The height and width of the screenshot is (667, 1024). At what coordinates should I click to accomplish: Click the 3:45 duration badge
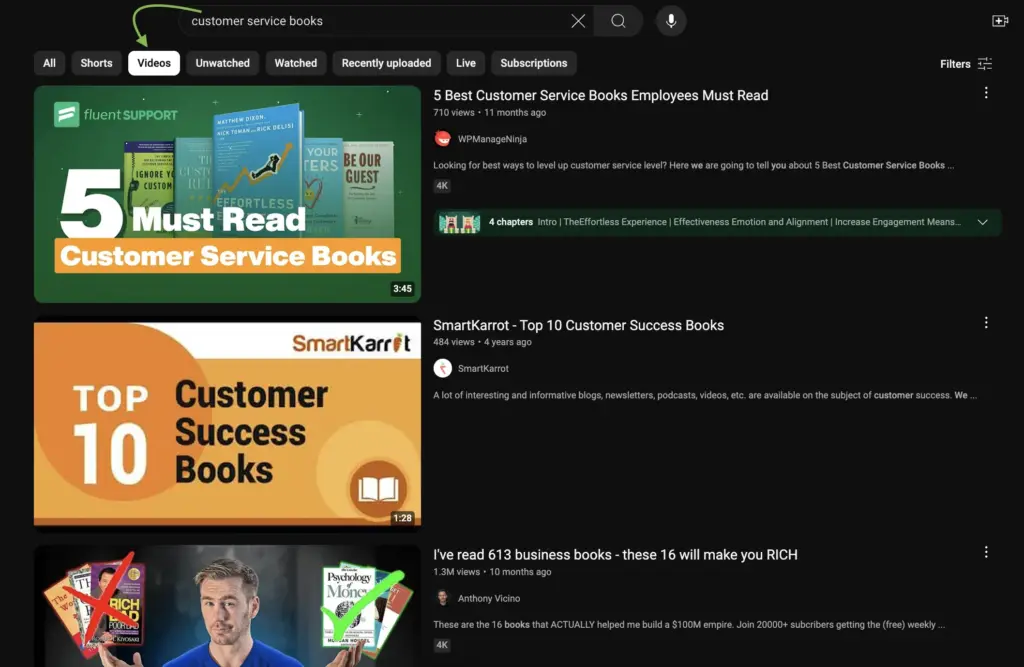[402, 289]
